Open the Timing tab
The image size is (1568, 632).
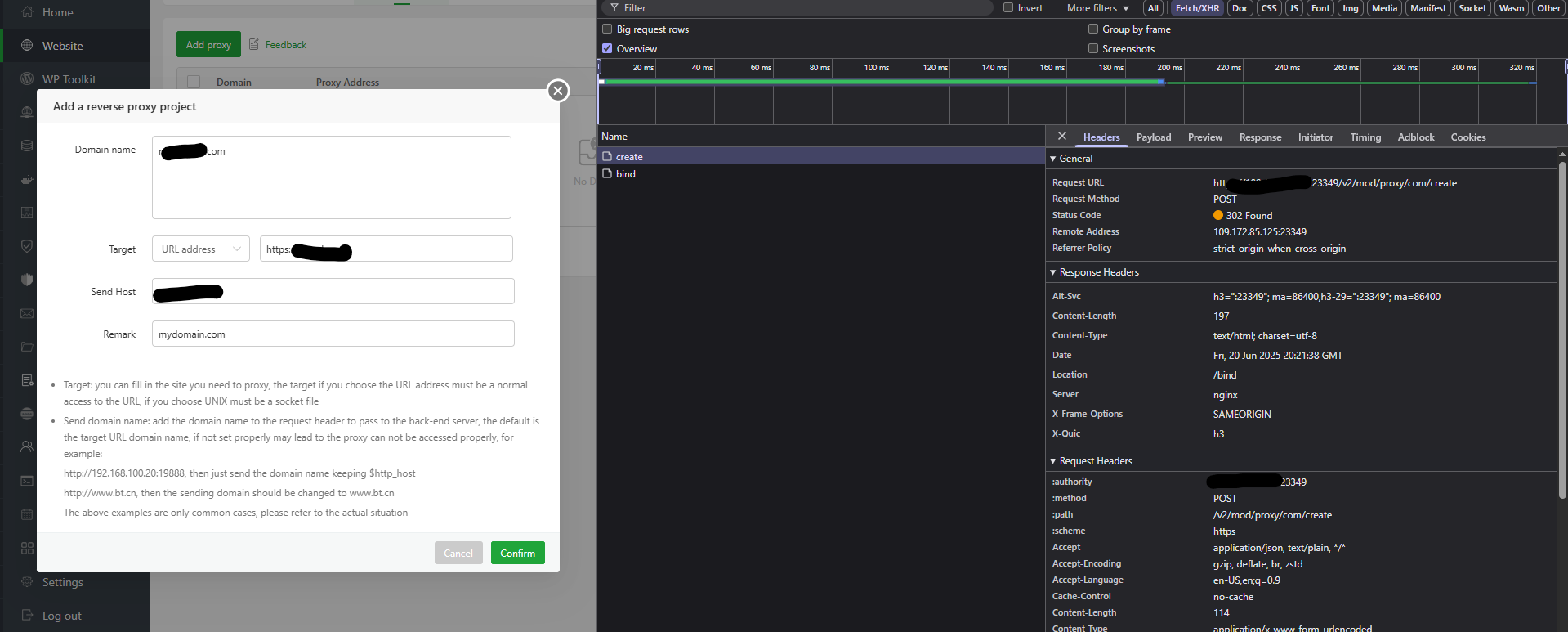click(x=1365, y=137)
